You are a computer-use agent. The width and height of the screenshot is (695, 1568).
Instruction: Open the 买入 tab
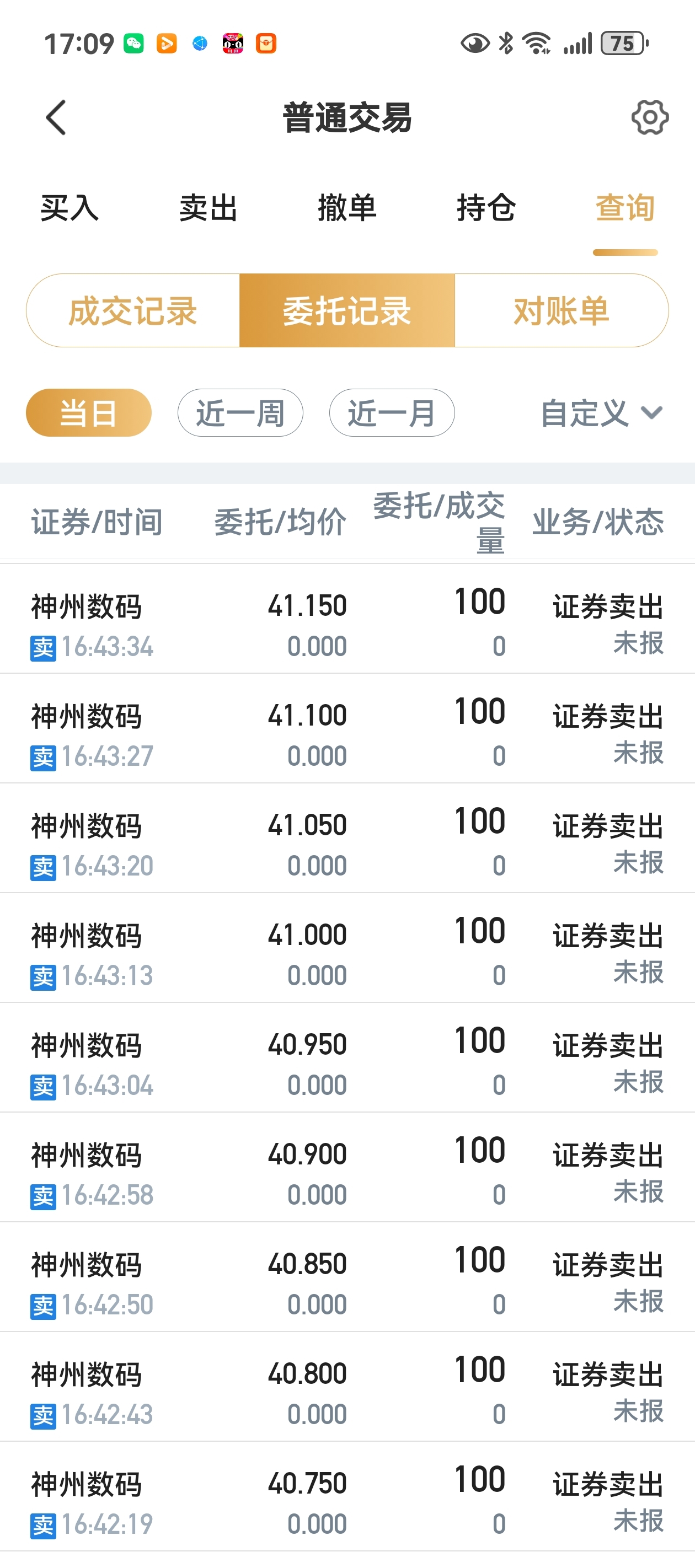click(x=69, y=208)
